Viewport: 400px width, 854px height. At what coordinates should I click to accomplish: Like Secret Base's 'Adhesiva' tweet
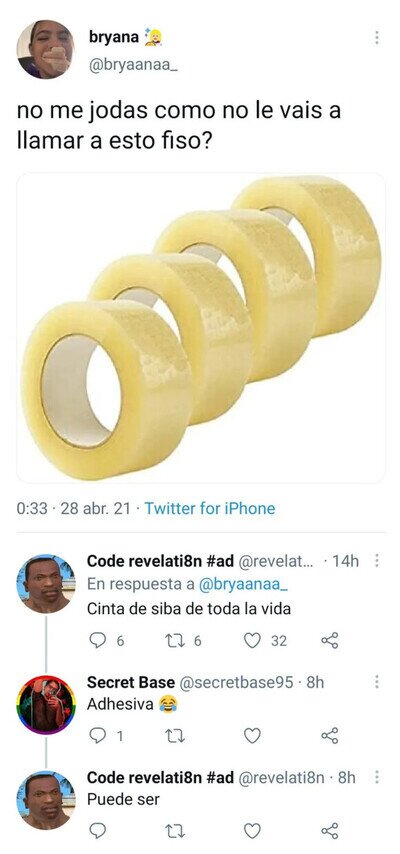[x=252, y=736]
